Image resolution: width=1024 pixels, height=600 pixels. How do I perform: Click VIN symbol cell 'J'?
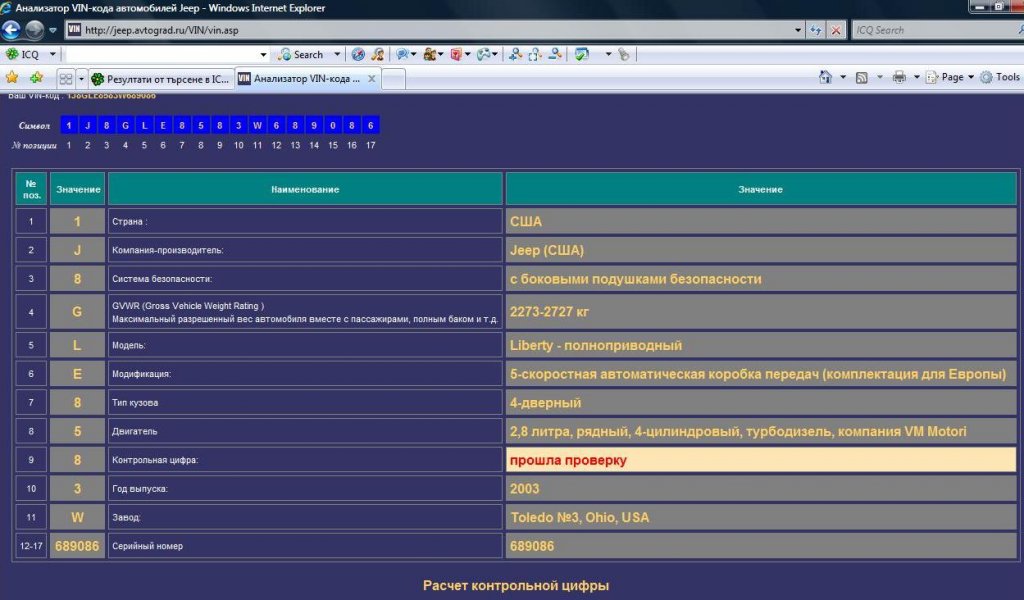pos(88,125)
